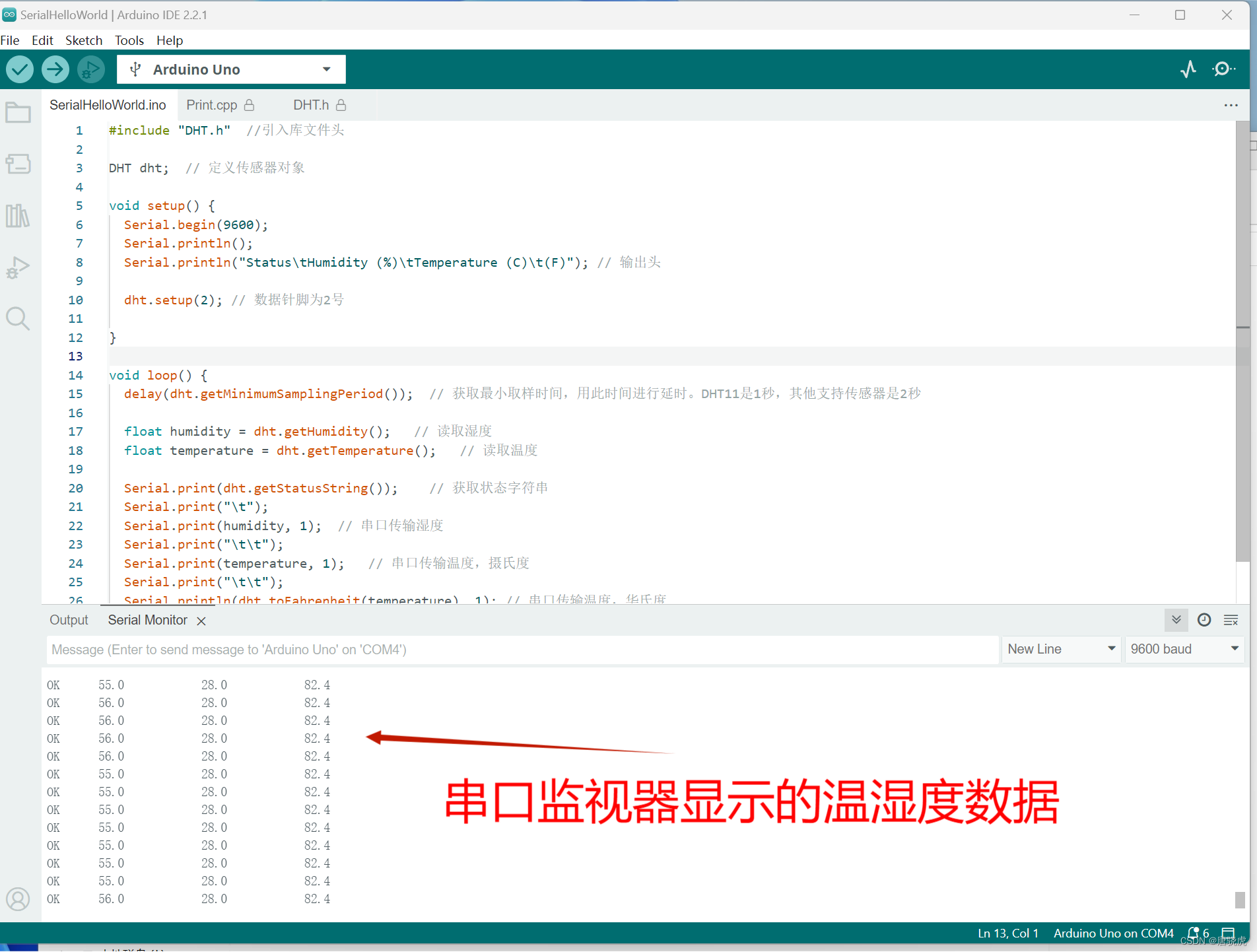This screenshot has height=952, width=1257.
Task: Click the delay(dht.getMinimumSamplingPeriod()) line
Action: 268,394
